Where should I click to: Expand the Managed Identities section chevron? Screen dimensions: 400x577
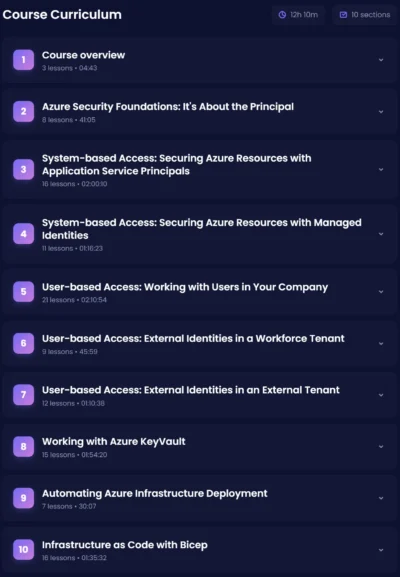pyautogui.click(x=381, y=234)
